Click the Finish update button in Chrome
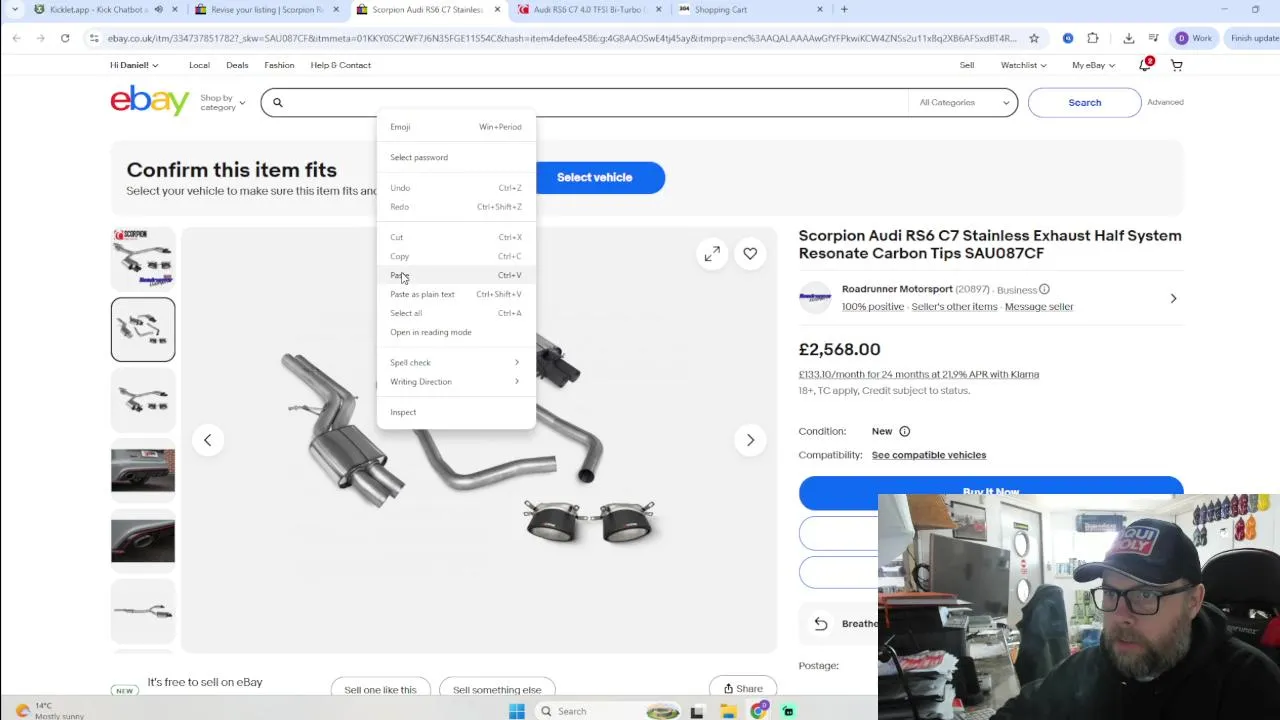This screenshot has height=720, width=1280. click(x=1253, y=38)
